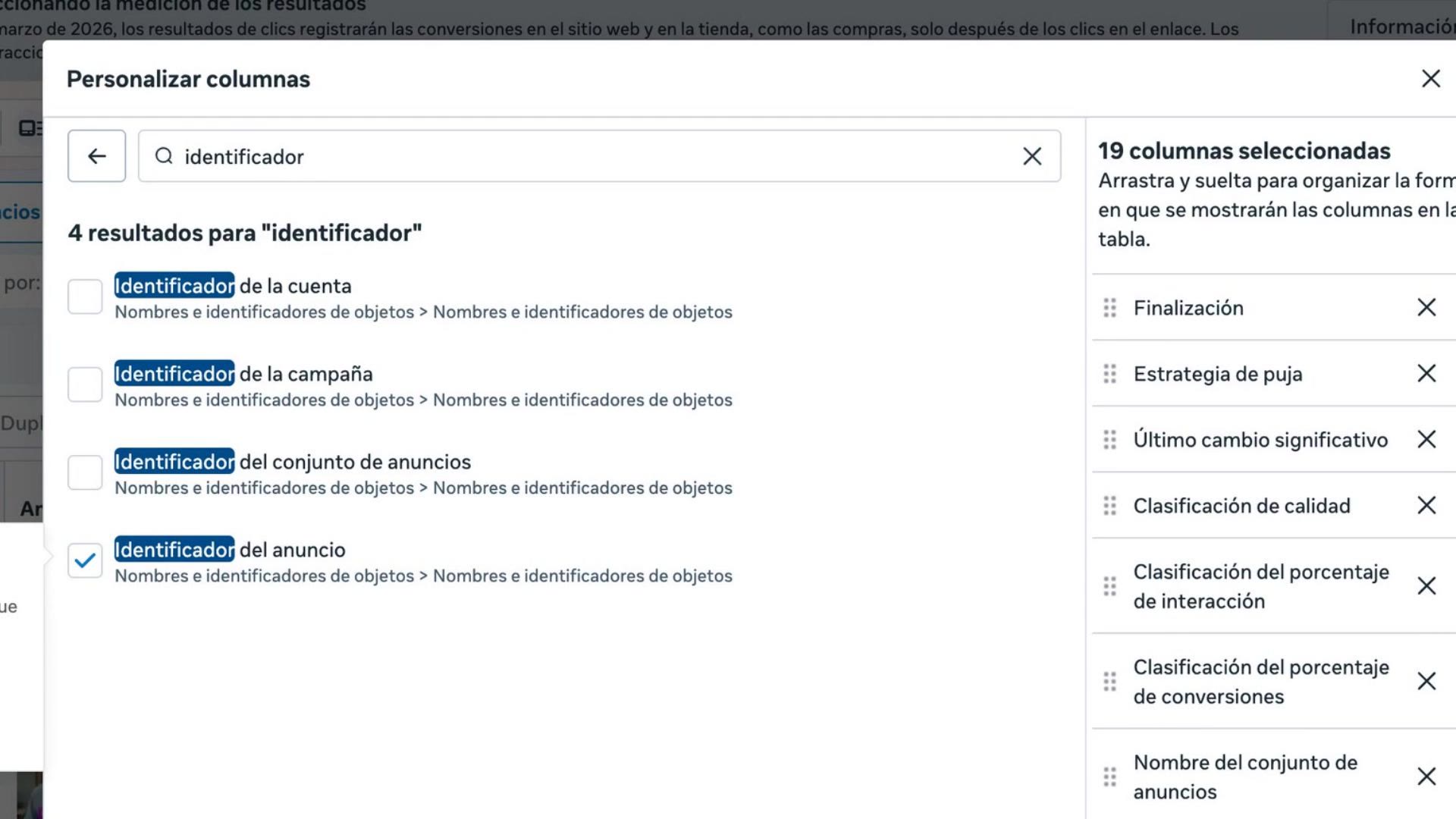Check Identificador del conjunto de anuncios
The height and width of the screenshot is (819, 1456).
tap(85, 472)
